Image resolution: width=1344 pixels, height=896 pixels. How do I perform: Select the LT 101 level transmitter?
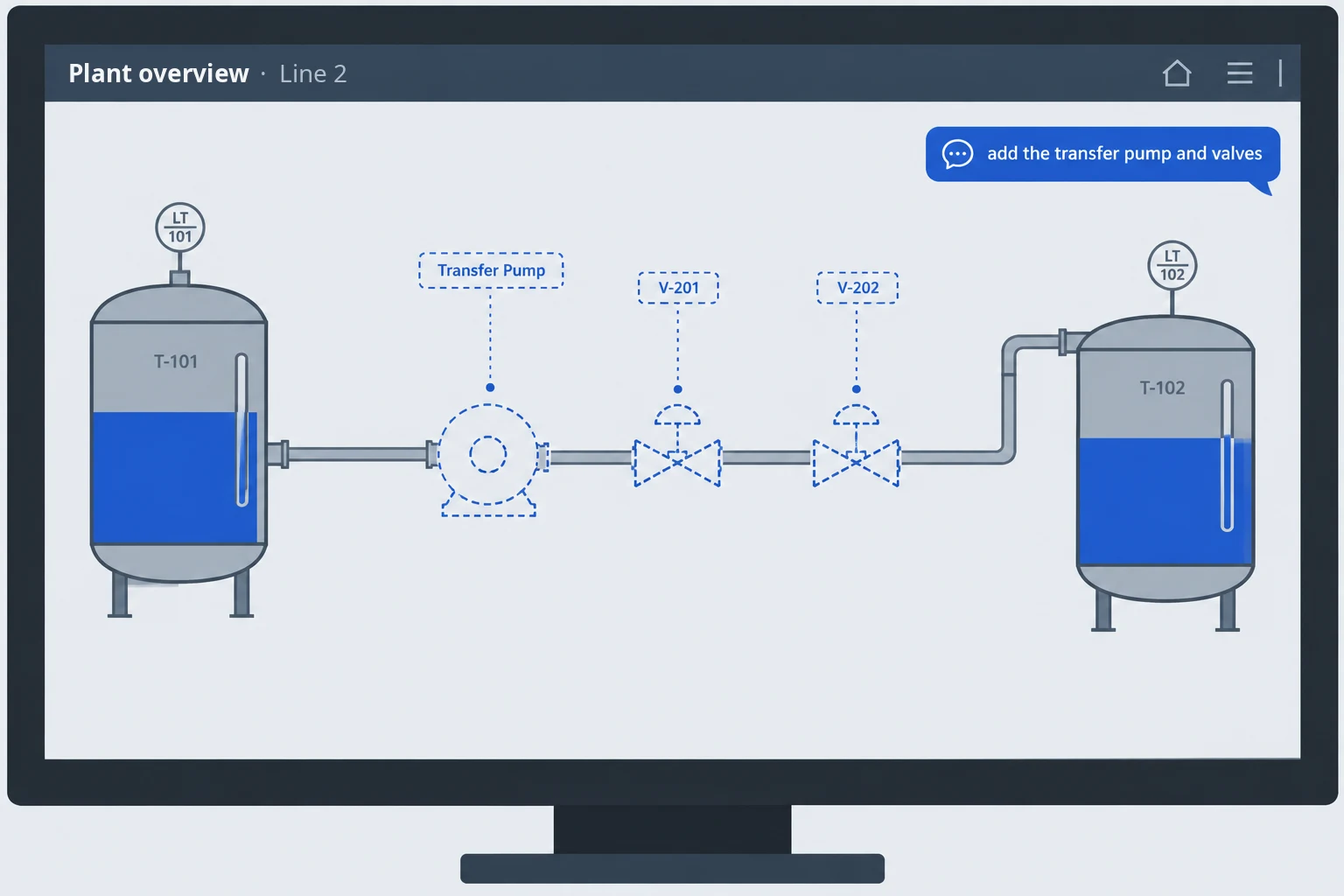click(x=180, y=227)
